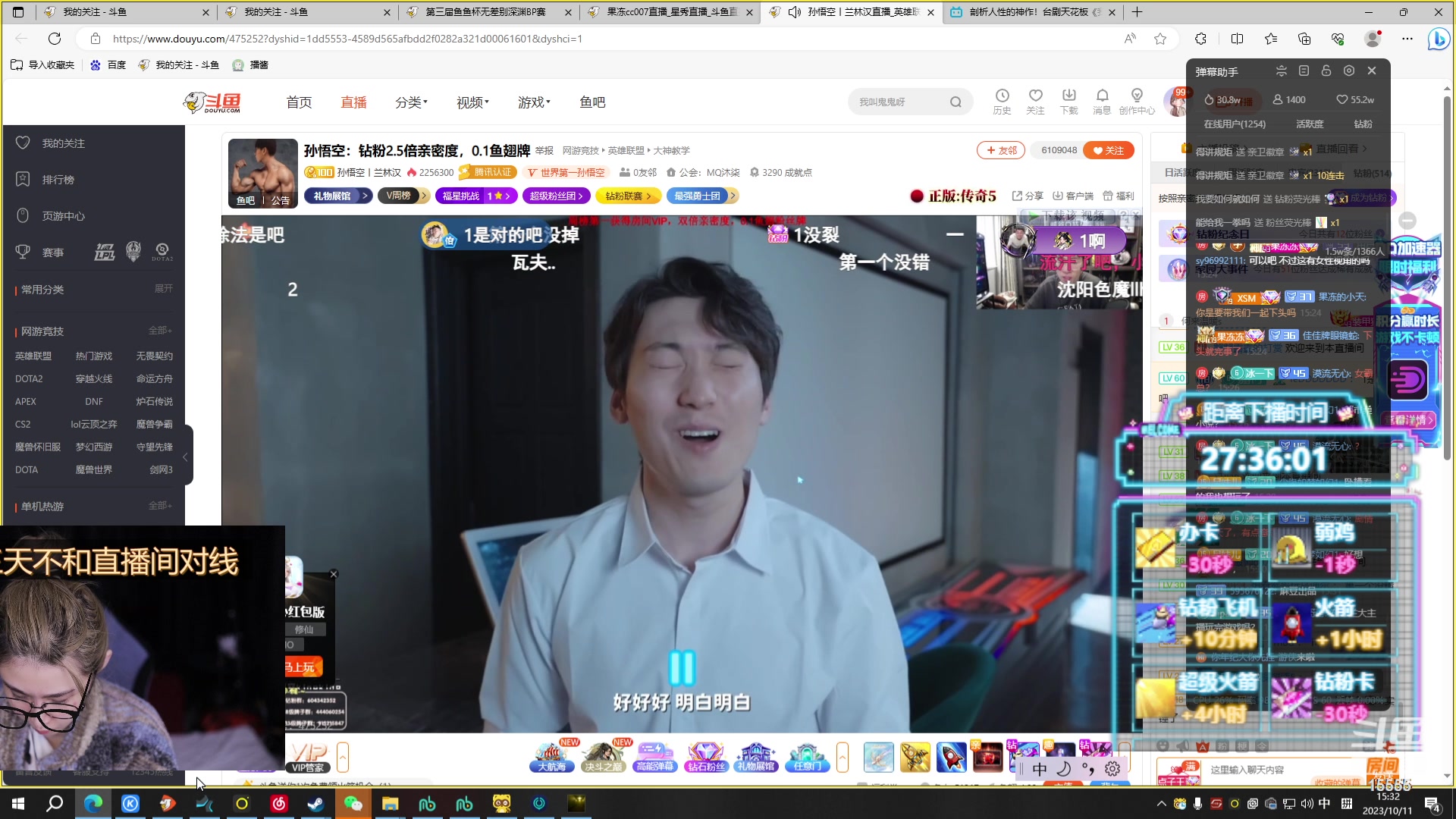Screen dimensions: 1456x819
Task: Expand the 分类 dropdown menu
Action: pyautogui.click(x=411, y=102)
